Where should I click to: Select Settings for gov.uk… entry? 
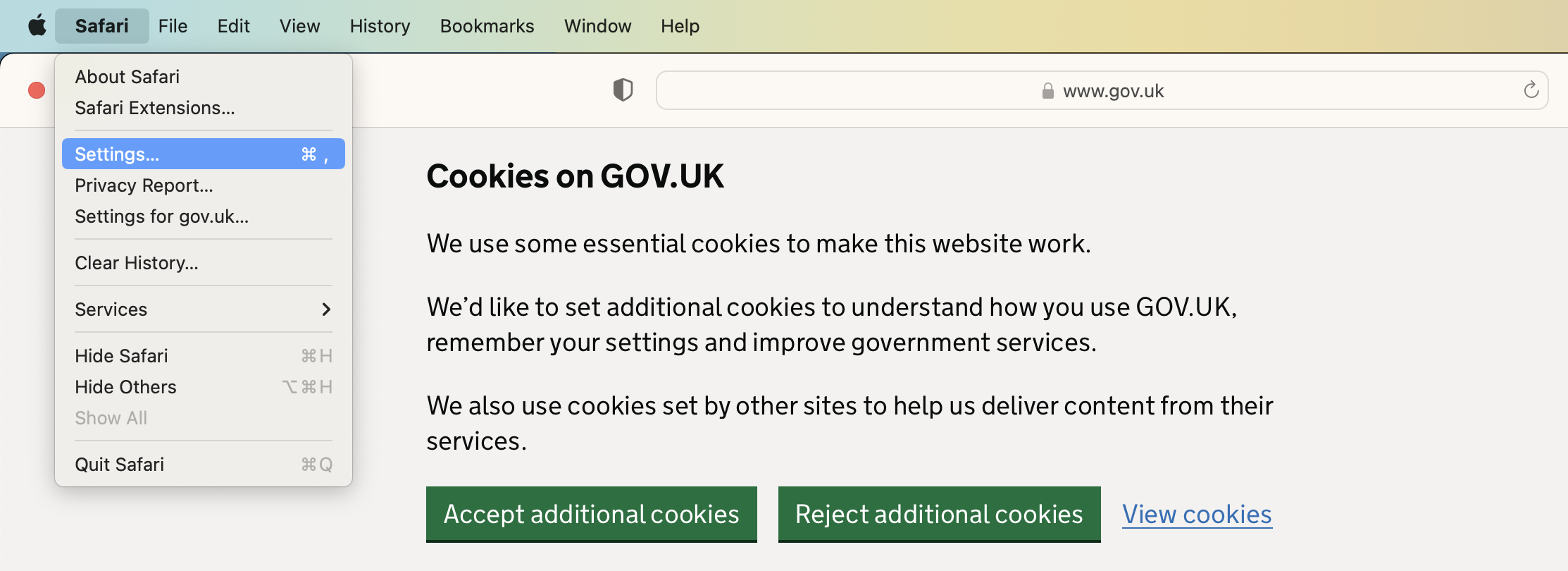pyautogui.click(x=204, y=216)
